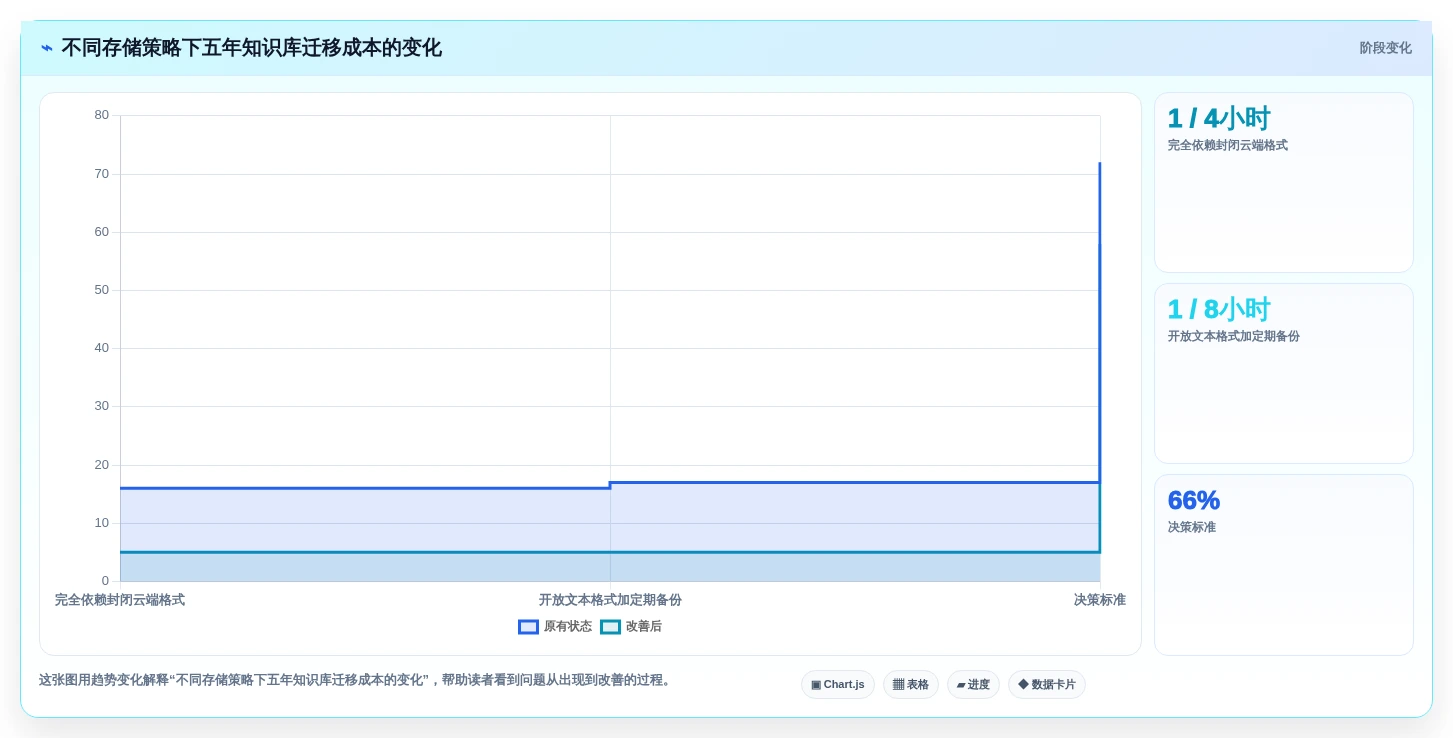Open the 1 / 8小时 data card
Viewport: 1453px width, 738px height.
1284,374
